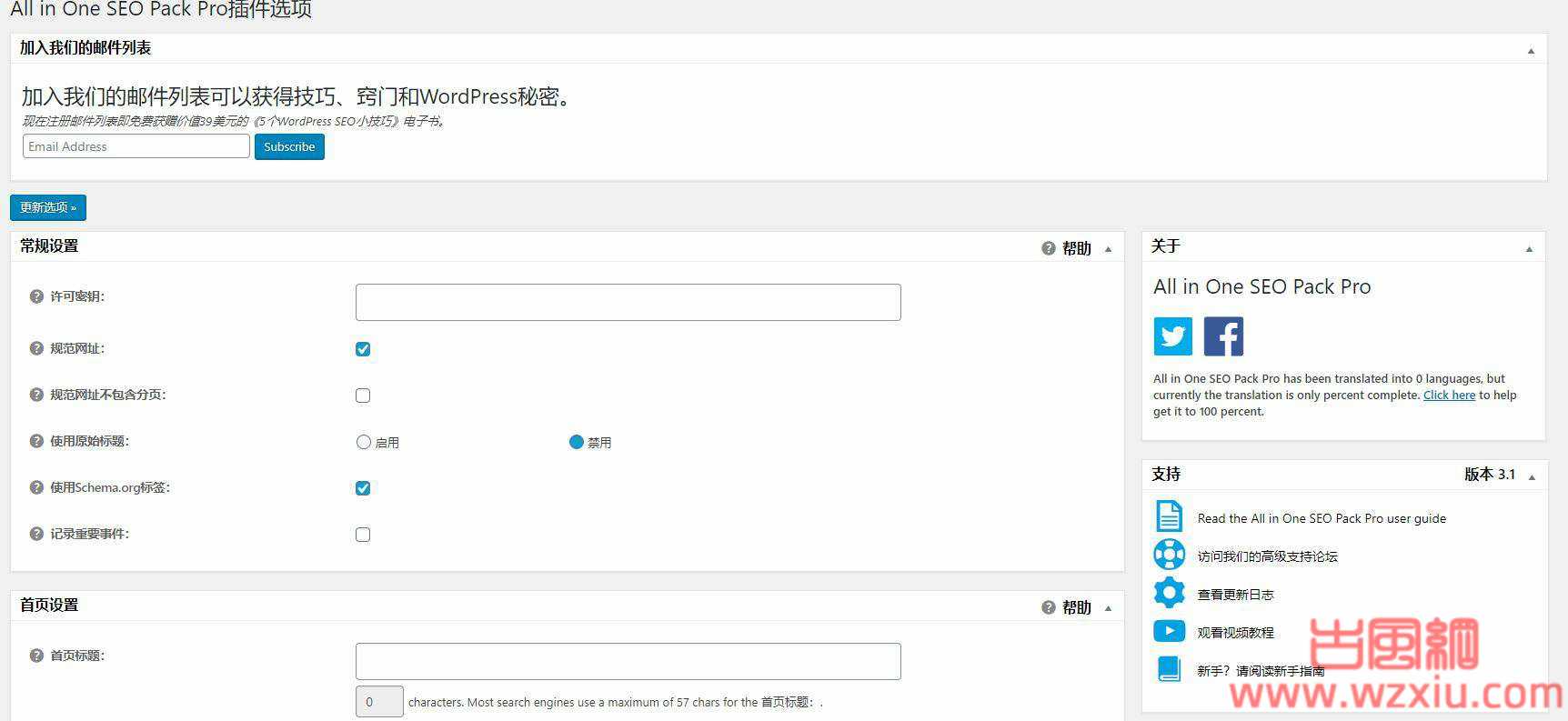Image resolution: width=1568 pixels, height=721 pixels.
Task: Click the 记录重要事件: label
Action: pyautogui.click(x=89, y=534)
